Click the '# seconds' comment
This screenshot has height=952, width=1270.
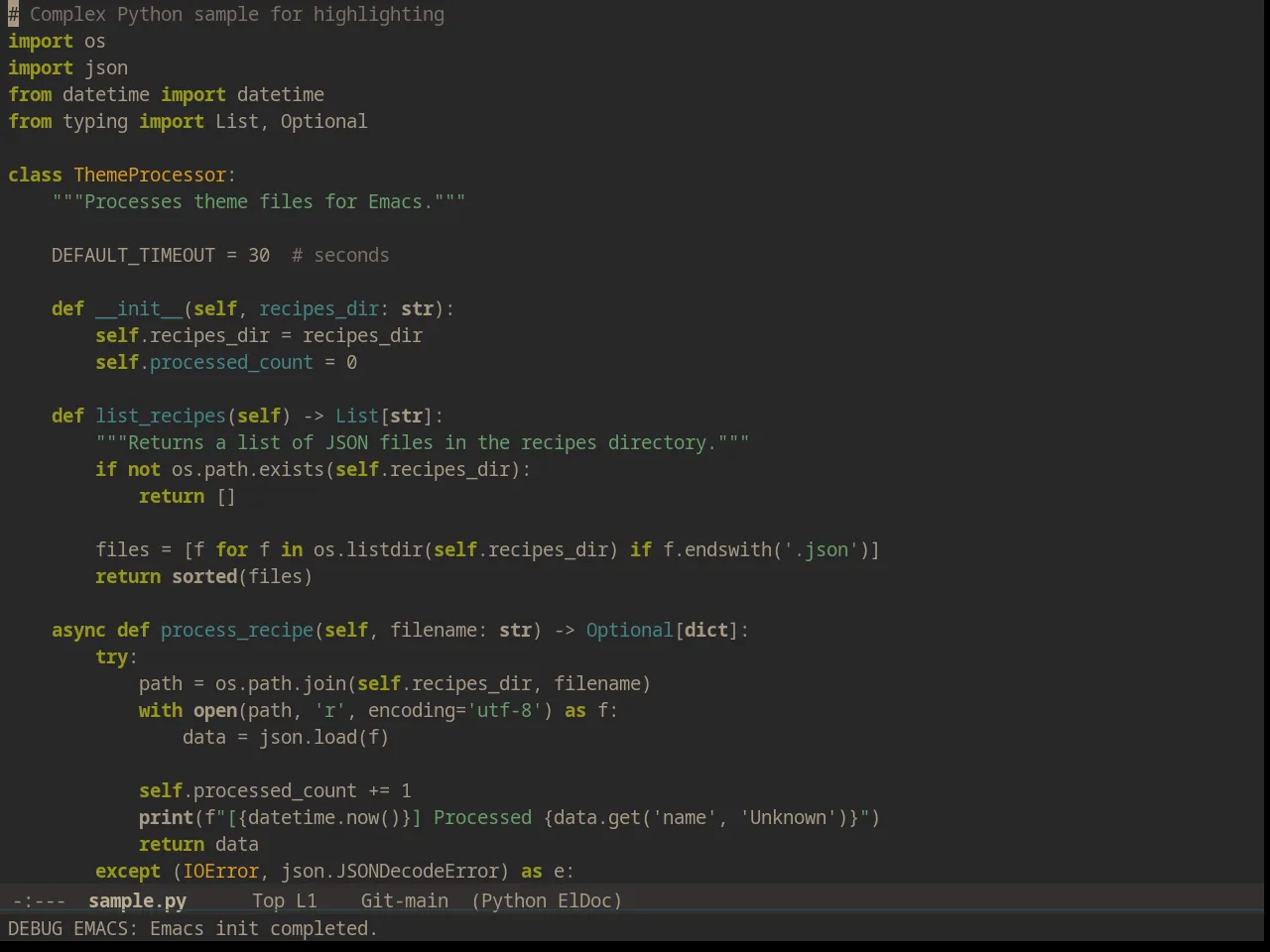coord(340,255)
